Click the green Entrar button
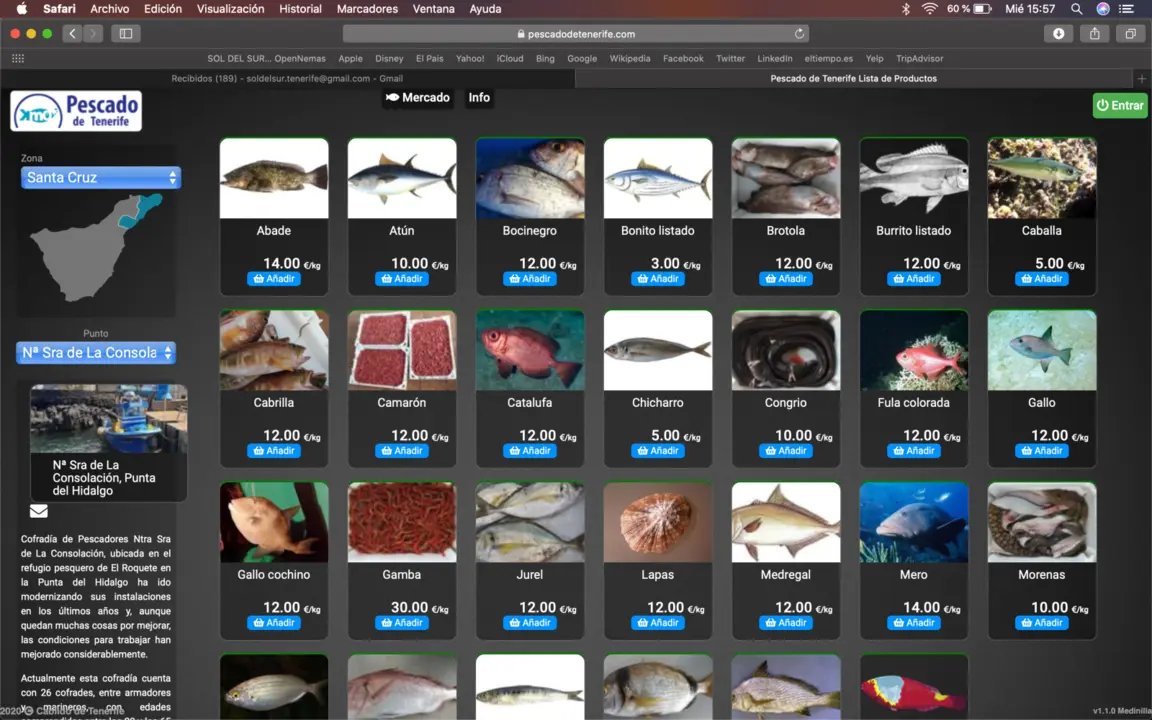 (x=1120, y=106)
